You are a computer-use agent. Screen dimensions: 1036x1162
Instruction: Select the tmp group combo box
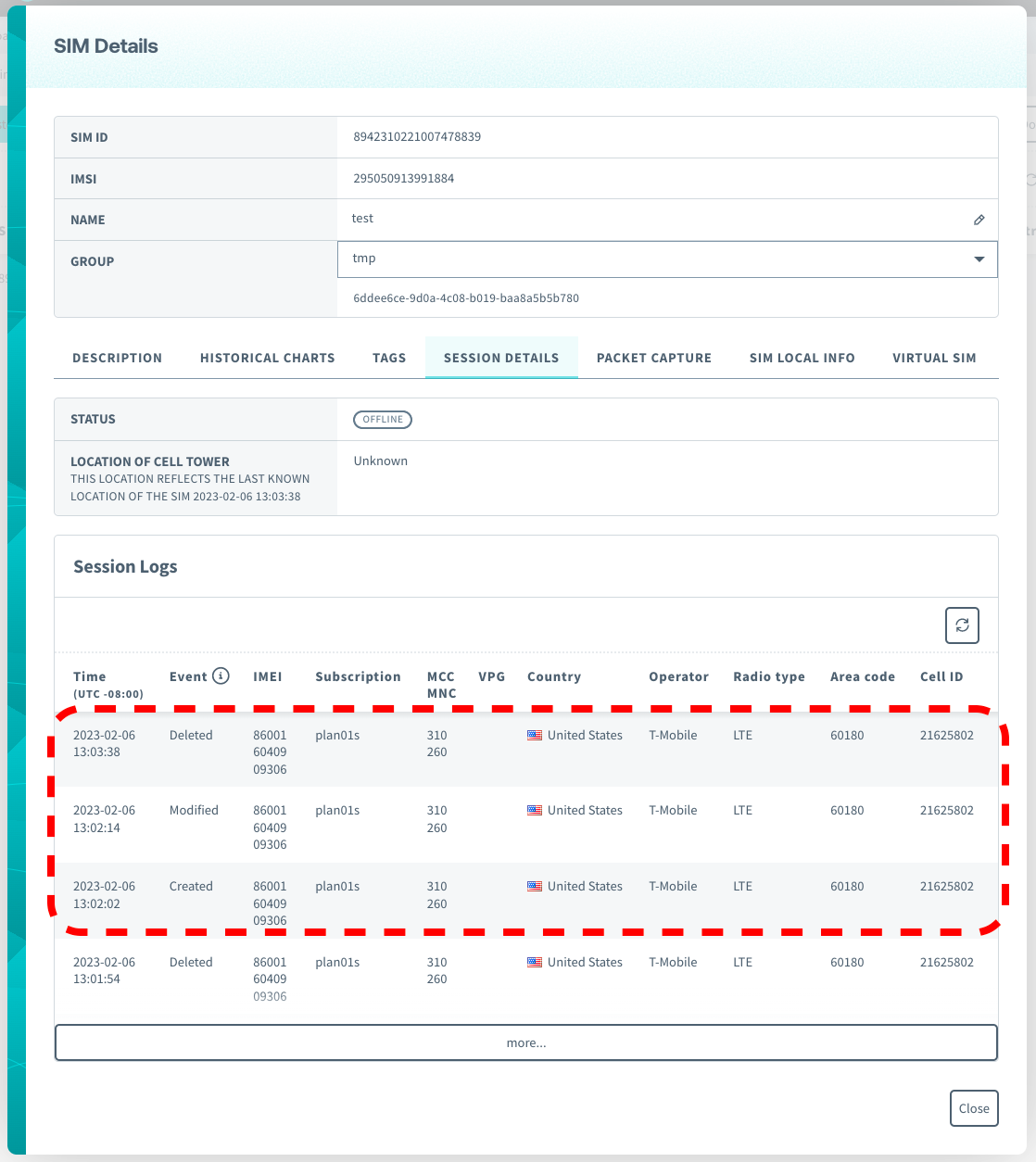click(x=649, y=259)
